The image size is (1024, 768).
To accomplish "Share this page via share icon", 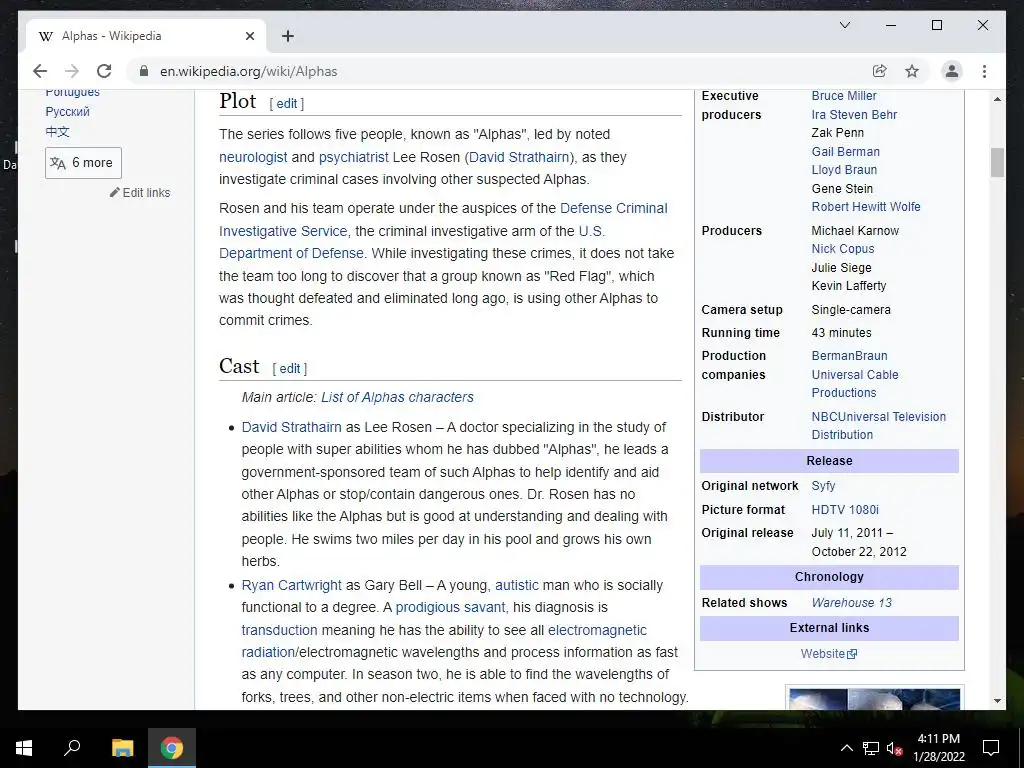I will (x=880, y=71).
